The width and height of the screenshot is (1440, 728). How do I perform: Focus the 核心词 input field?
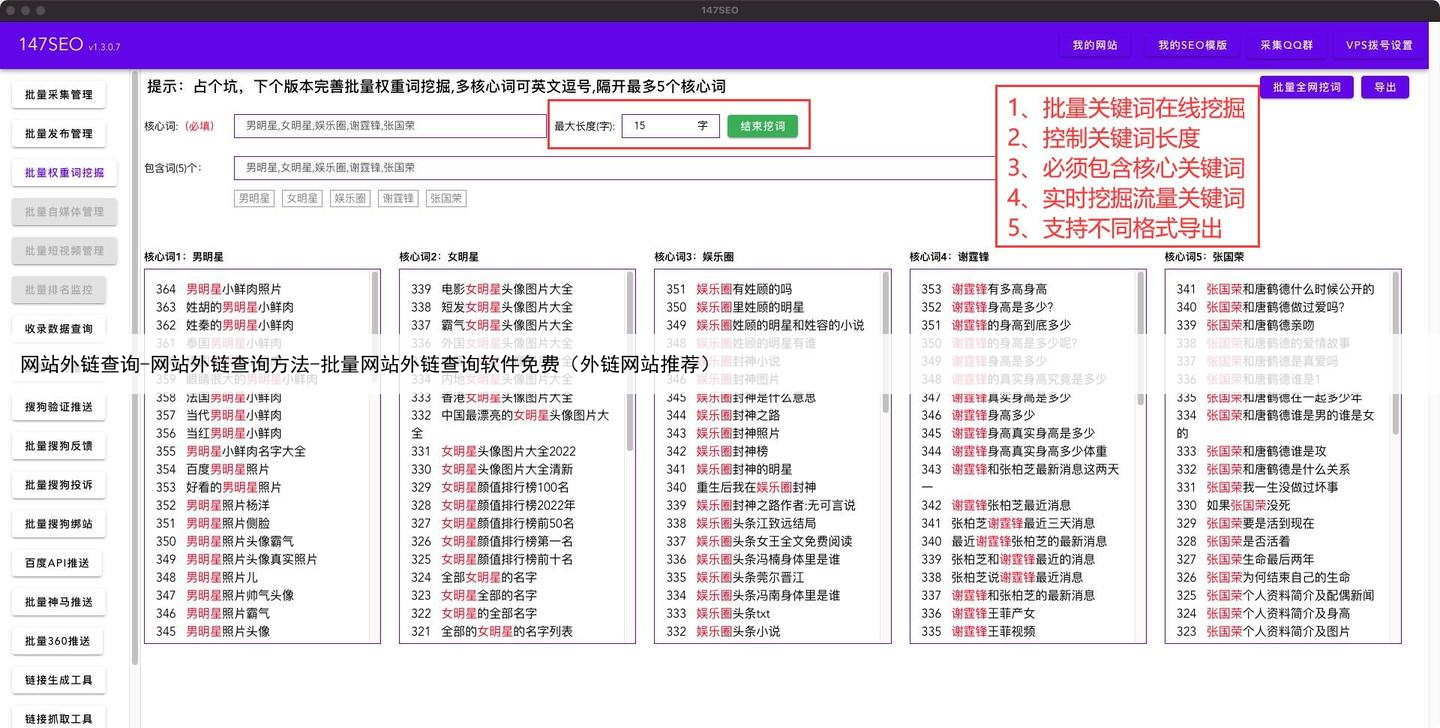click(x=390, y=126)
